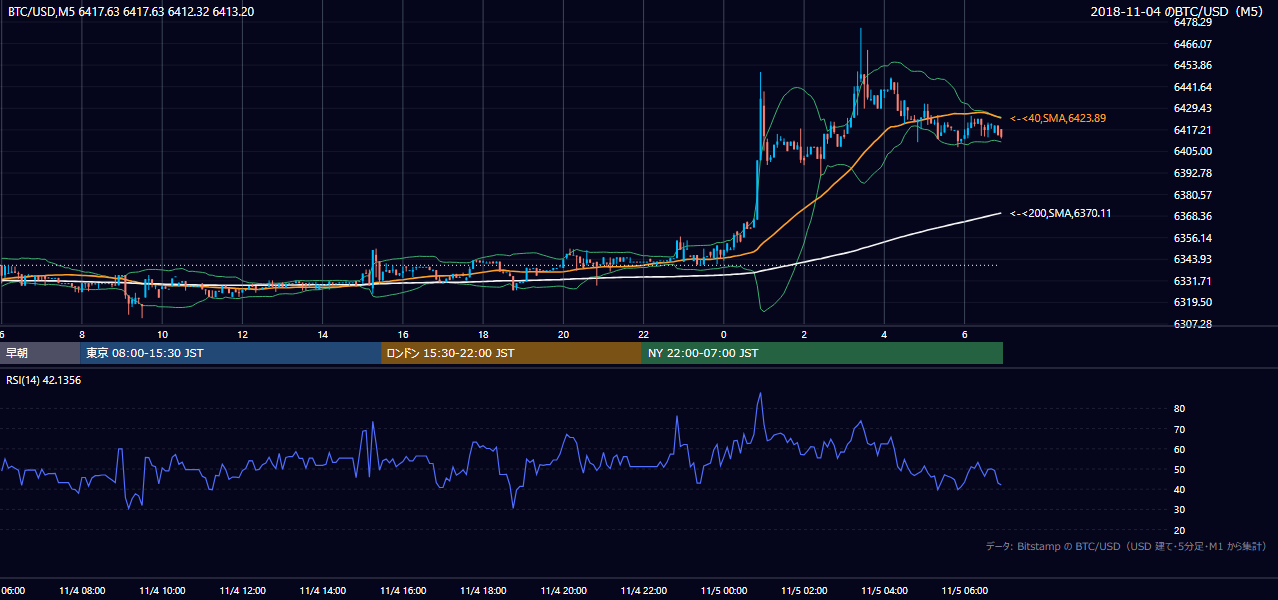Viewport: 1278px width, 600px height.
Task: Select the ロンドン 15:30-22:00 JST session bar
Action: click(511, 353)
